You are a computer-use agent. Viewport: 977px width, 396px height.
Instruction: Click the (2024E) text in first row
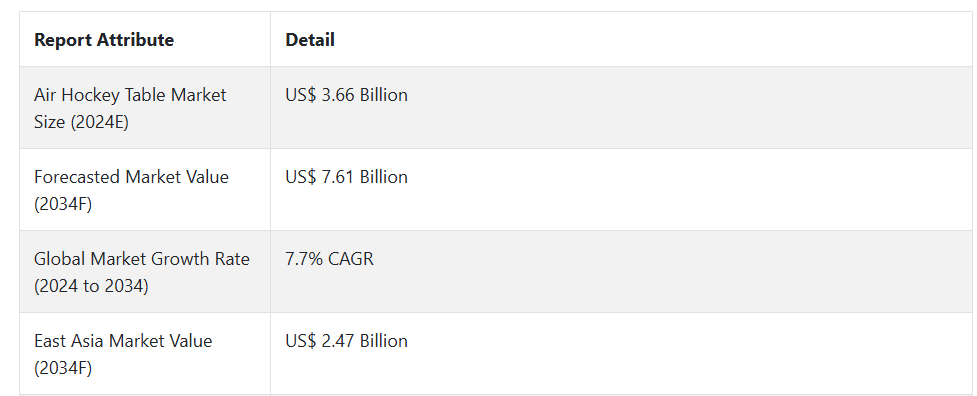click(100, 122)
